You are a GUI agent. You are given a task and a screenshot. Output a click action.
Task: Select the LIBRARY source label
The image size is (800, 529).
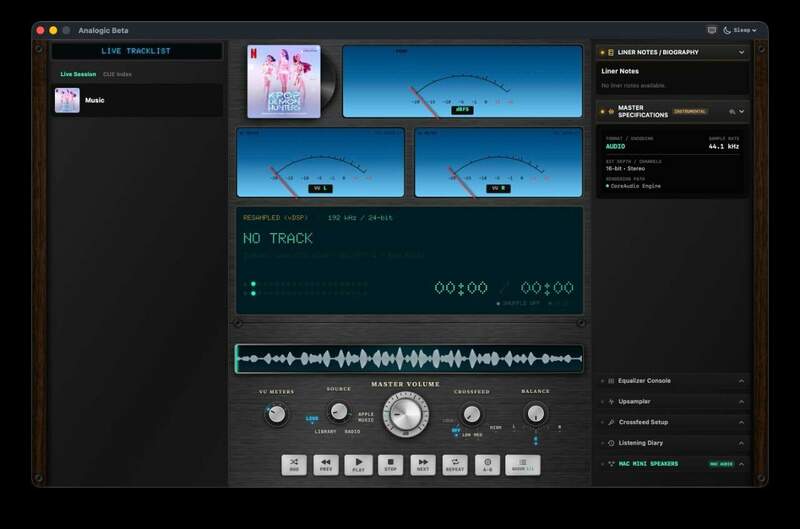click(x=325, y=432)
